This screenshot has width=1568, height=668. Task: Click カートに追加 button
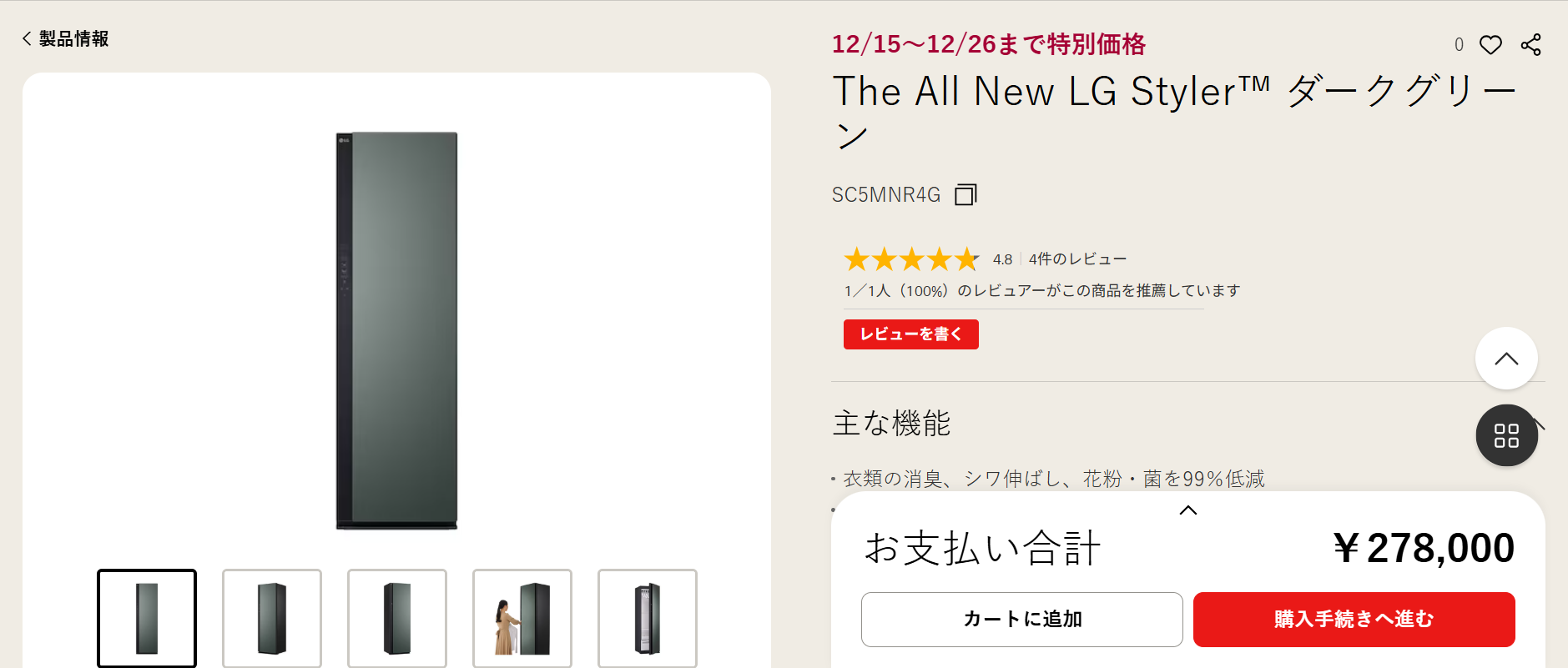point(1021,619)
